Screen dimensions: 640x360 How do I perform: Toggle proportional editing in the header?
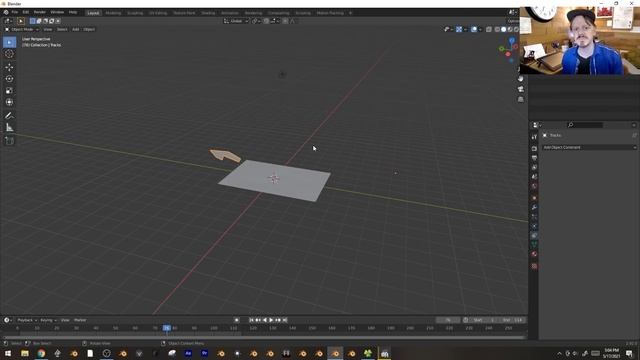pyautogui.click(x=285, y=21)
